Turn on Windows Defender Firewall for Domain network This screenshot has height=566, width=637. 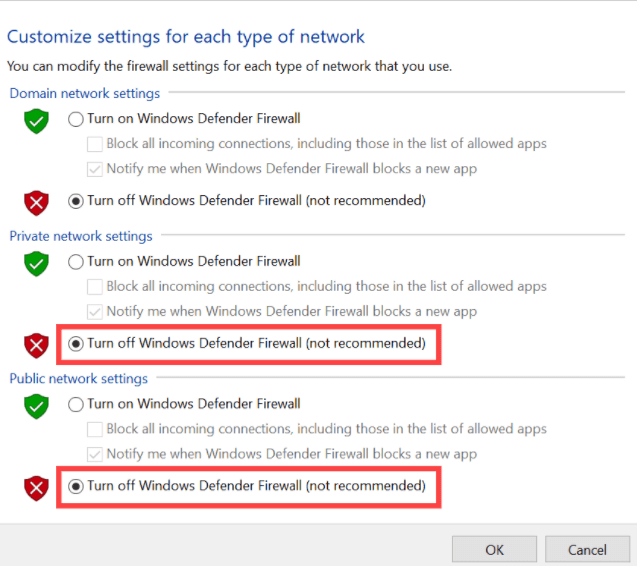pos(76,119)
